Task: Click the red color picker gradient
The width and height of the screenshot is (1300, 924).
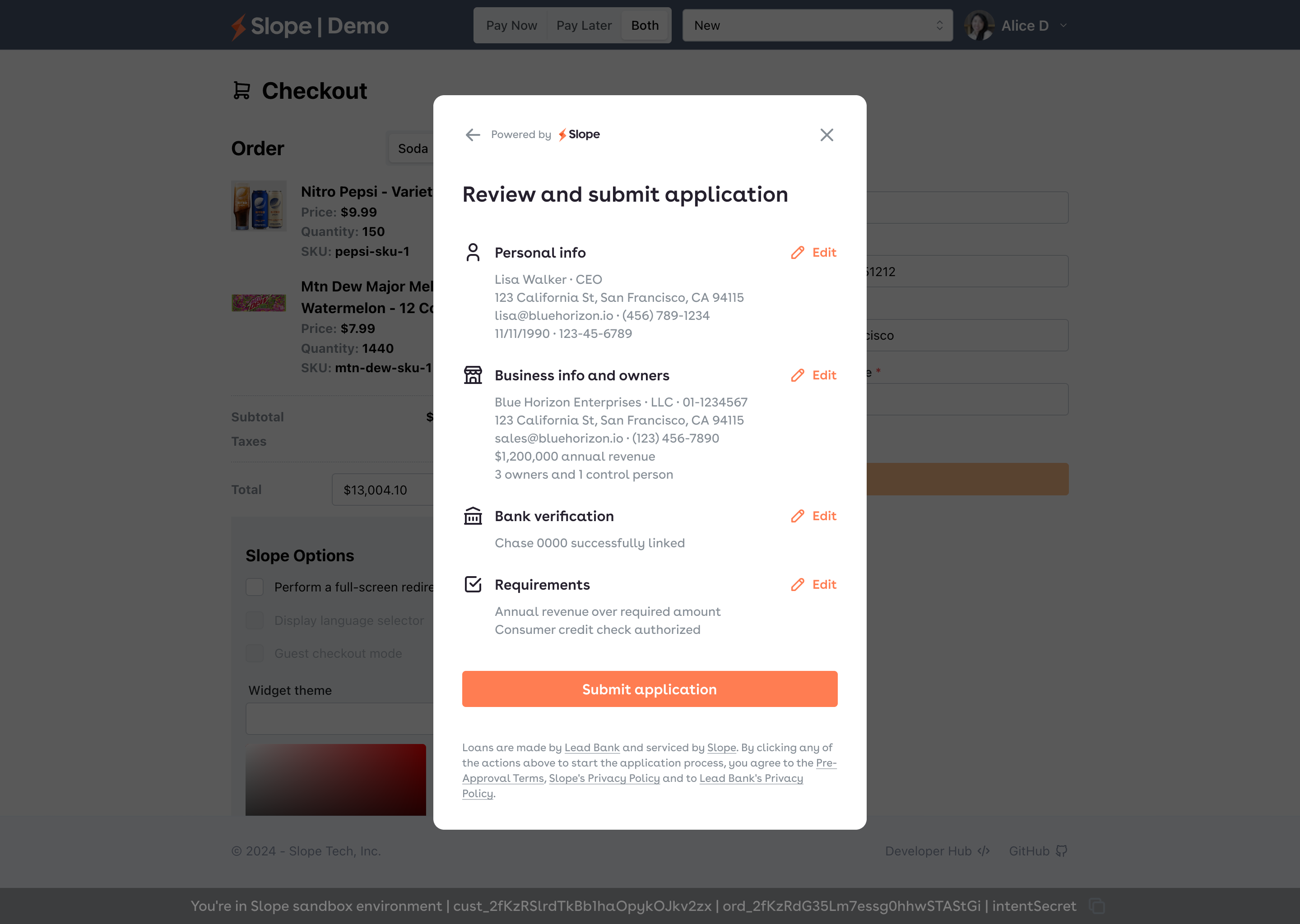Action: [335, 780]
